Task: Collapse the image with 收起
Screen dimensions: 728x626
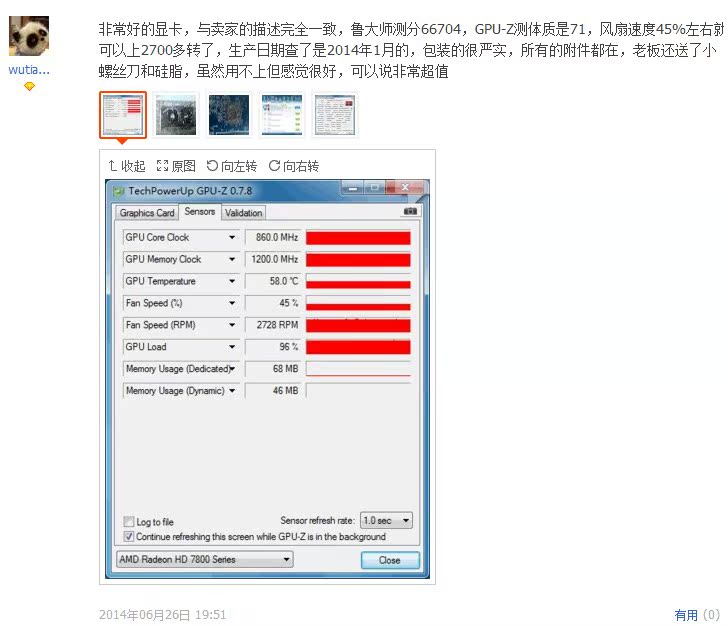Action: [x=127, y=166]
